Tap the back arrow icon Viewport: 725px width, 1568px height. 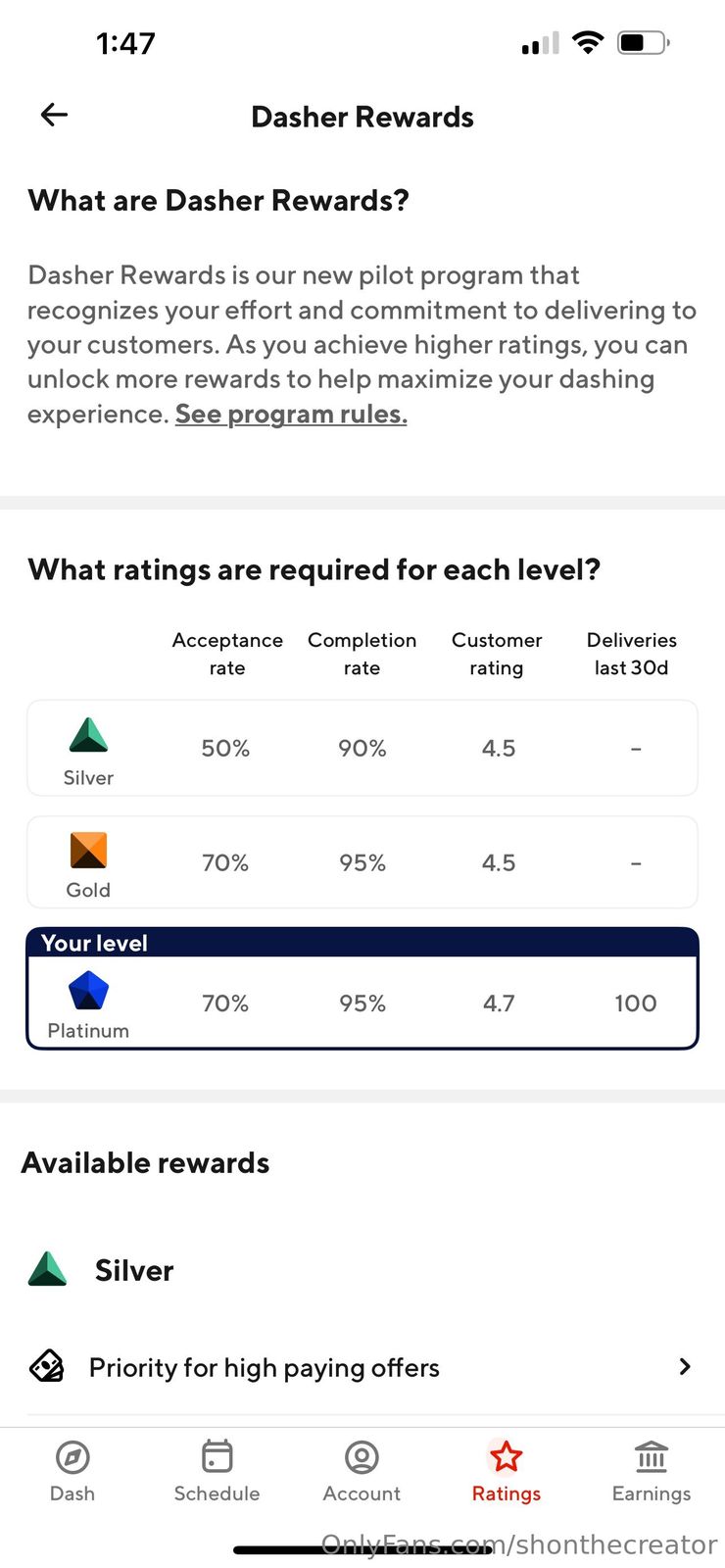pyautogui.click(x=54, y=115)
